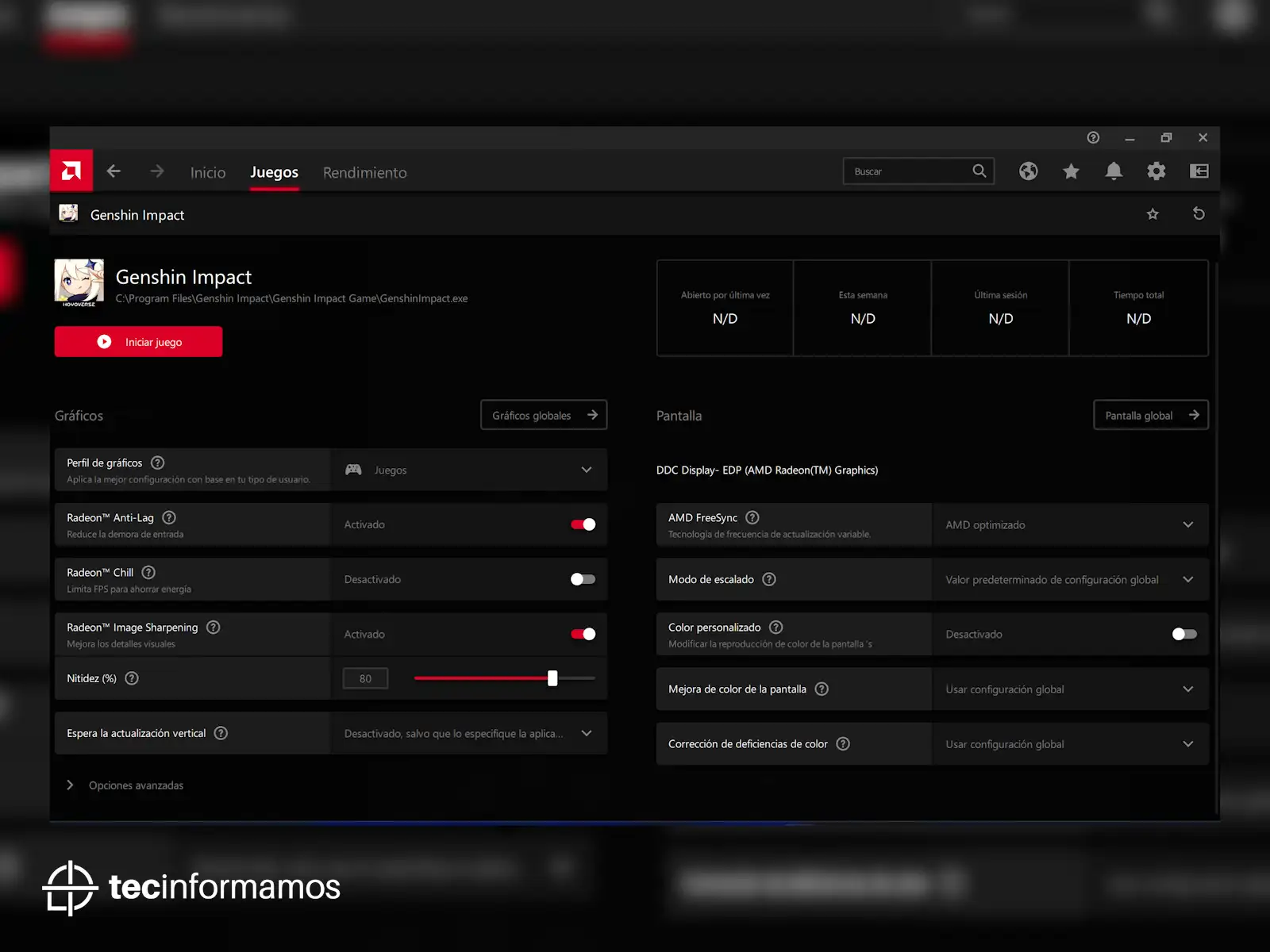Click the AMD logo home icon
Viewport: 1270px width, 952px height.
point(71,171)
